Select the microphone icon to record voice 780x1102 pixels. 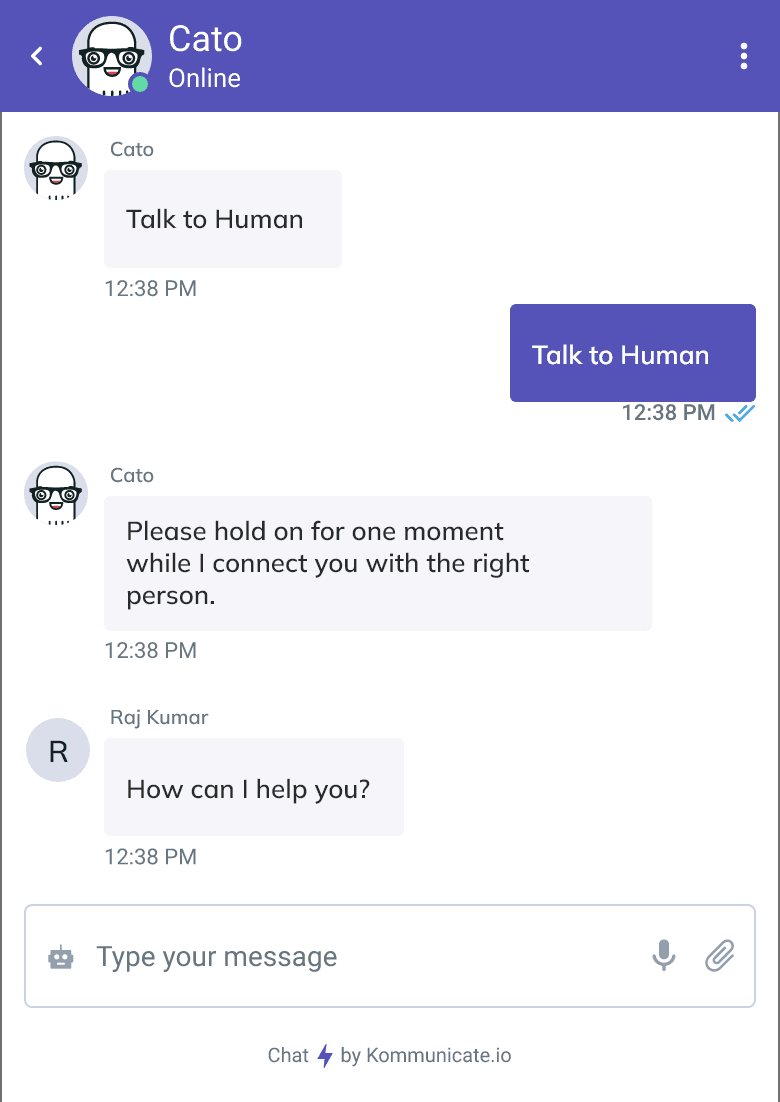(663, 956)
